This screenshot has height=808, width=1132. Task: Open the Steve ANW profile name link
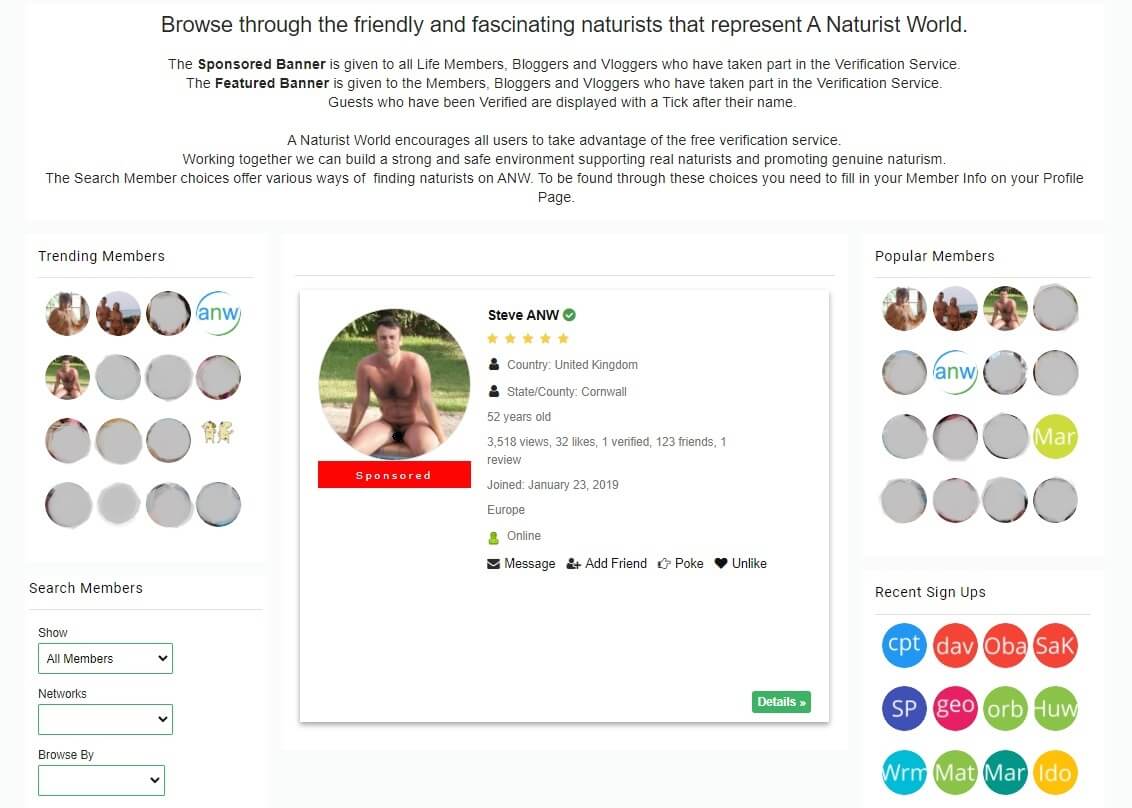click(523, 315)
